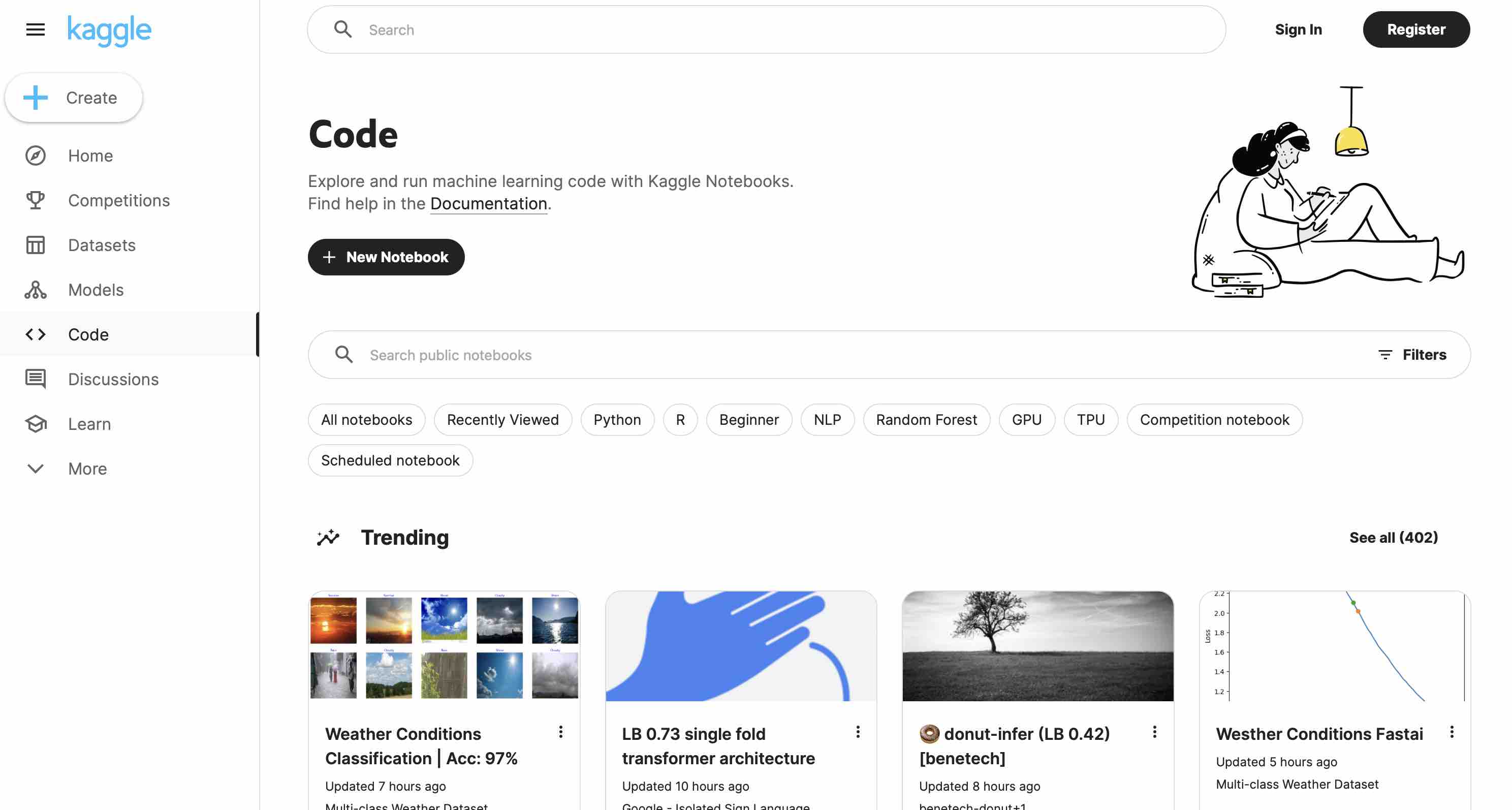Click the Learn graduation cap icon

[x=35, y=423]
